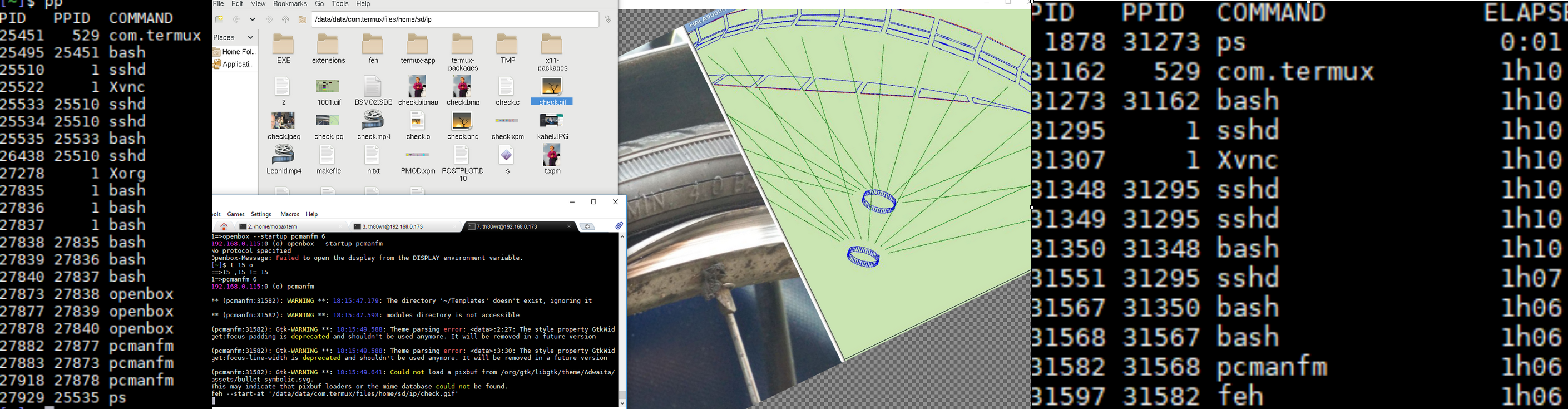Select the highlighted check.gif file

[x=552, y=91]
